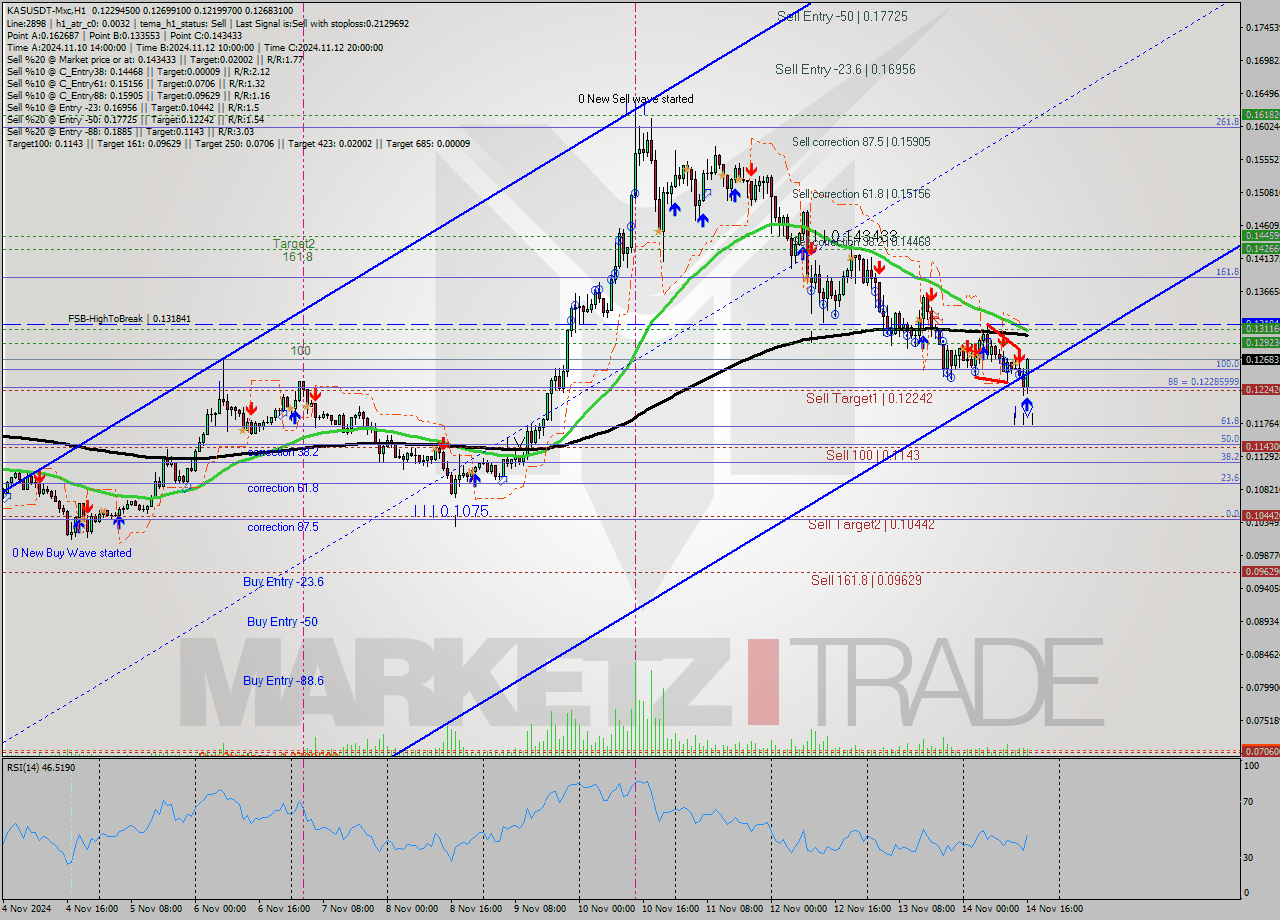Click the green 0.14266 price tag
The width and height of the screenshot is (1280, 920).
1260,248
